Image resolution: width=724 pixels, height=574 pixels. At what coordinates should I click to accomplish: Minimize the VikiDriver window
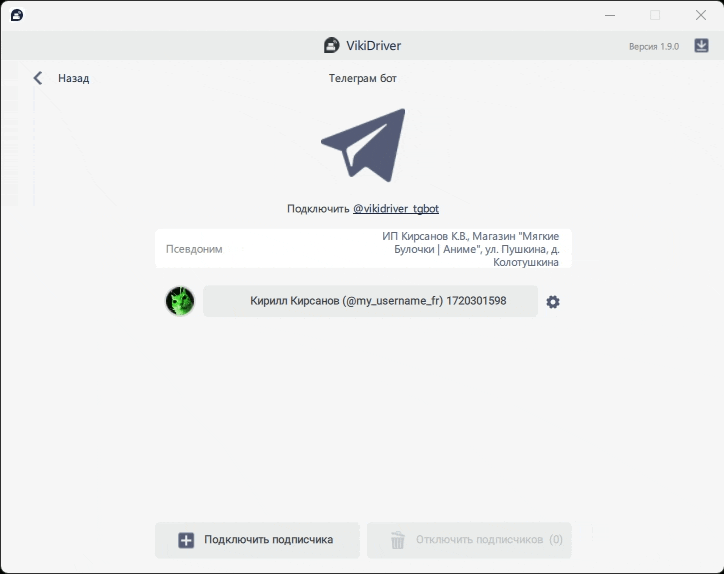610,15
